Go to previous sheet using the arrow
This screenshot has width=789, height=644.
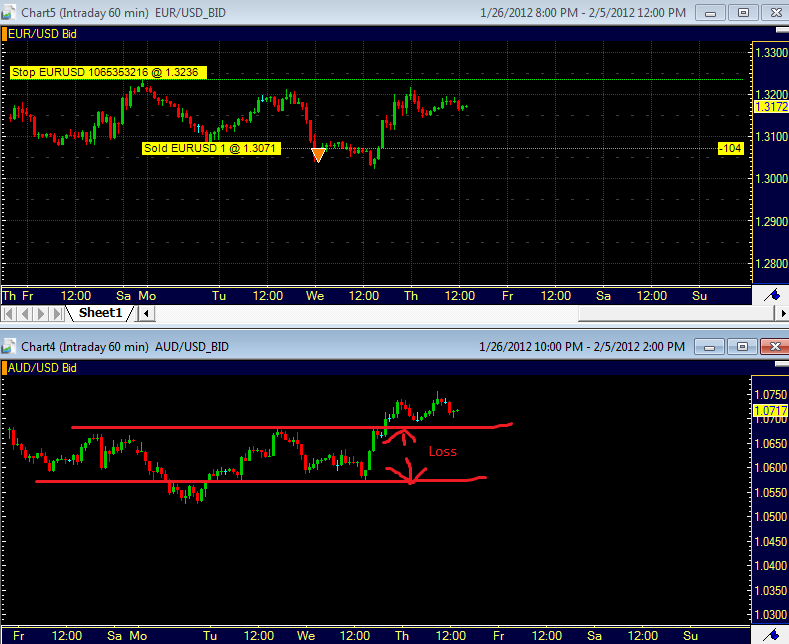(25, 314)
